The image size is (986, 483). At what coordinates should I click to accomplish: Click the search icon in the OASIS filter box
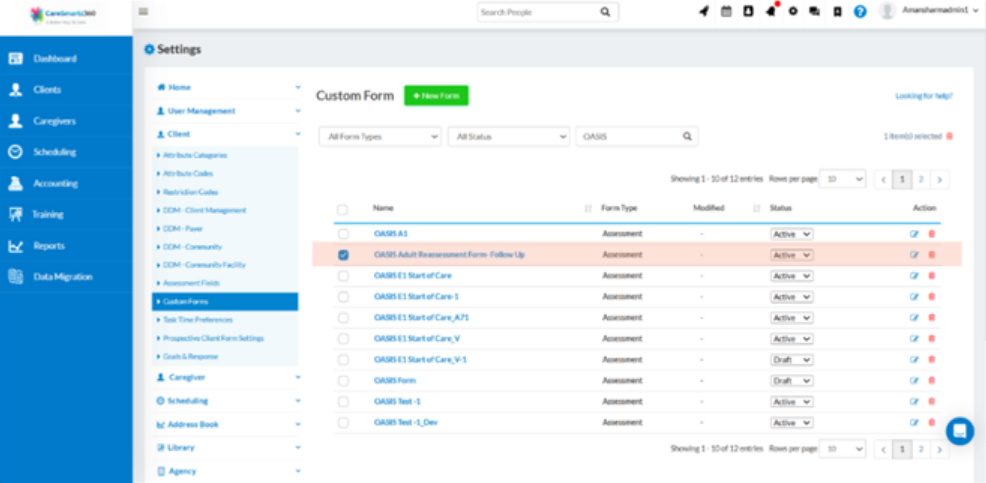tap(687, 136)
